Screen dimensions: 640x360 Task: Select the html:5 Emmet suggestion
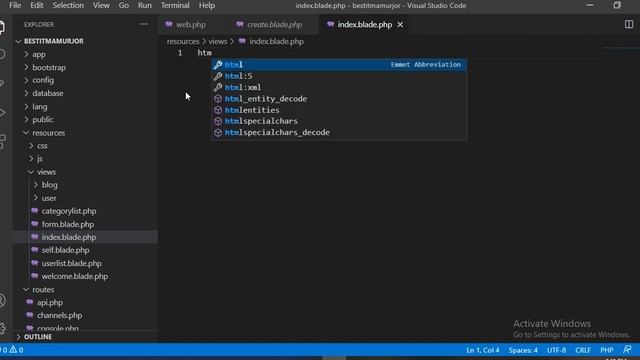(x=339, y=76)
